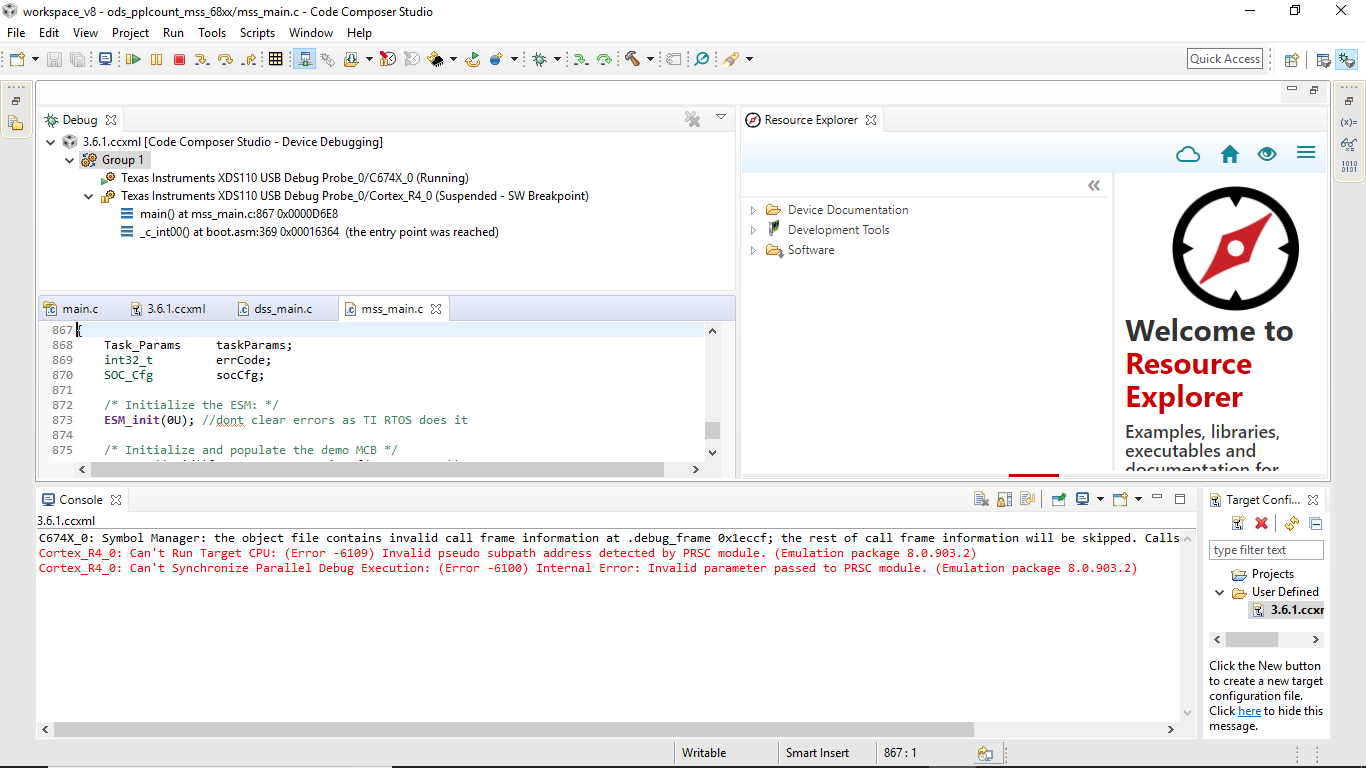The image size is (1366, 768).
Task: Click the green bug Debug toolbar icon
Action: click(539, 59)
